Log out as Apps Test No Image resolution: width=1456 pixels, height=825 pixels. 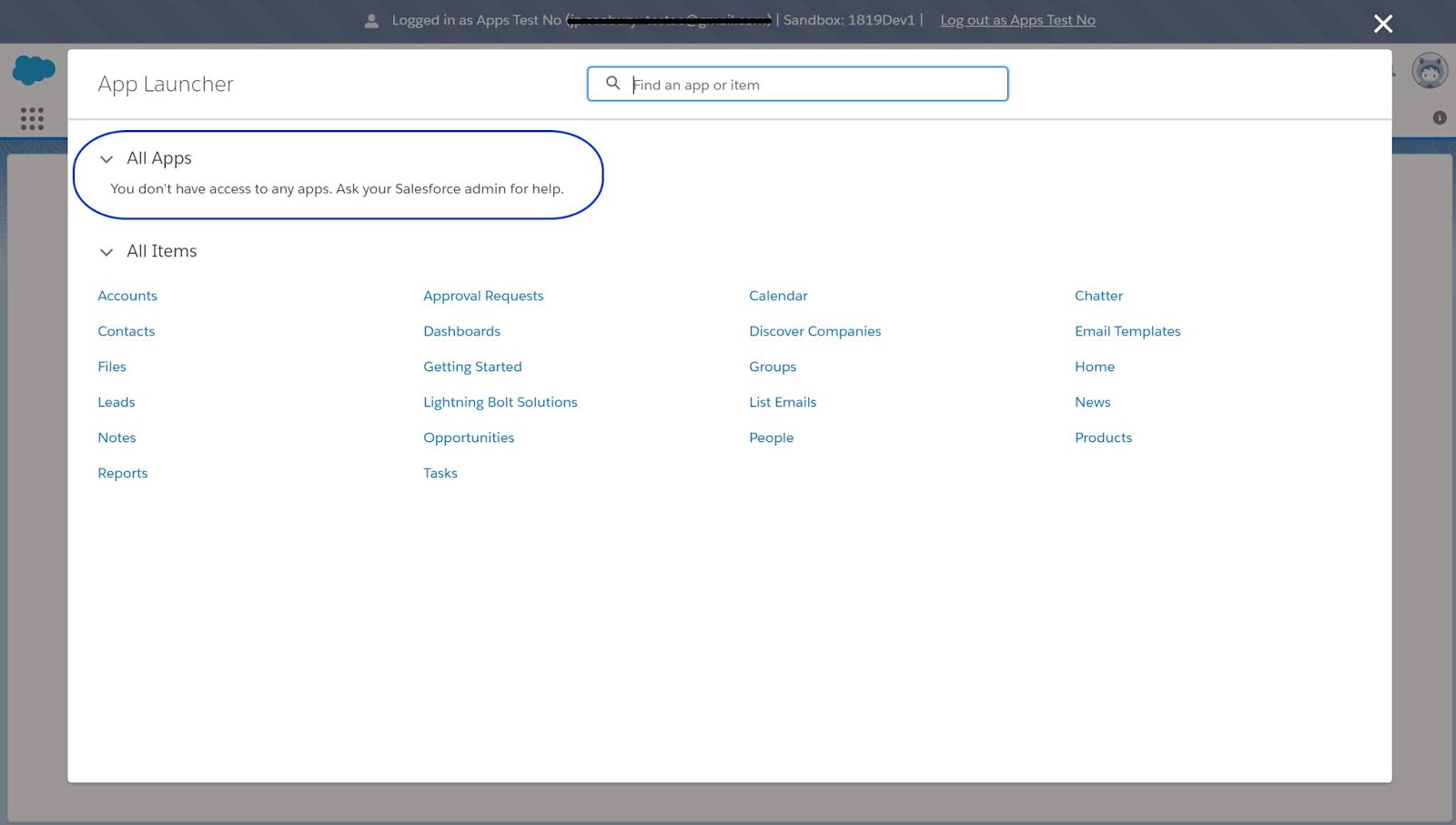click(x=1017, y=20)
